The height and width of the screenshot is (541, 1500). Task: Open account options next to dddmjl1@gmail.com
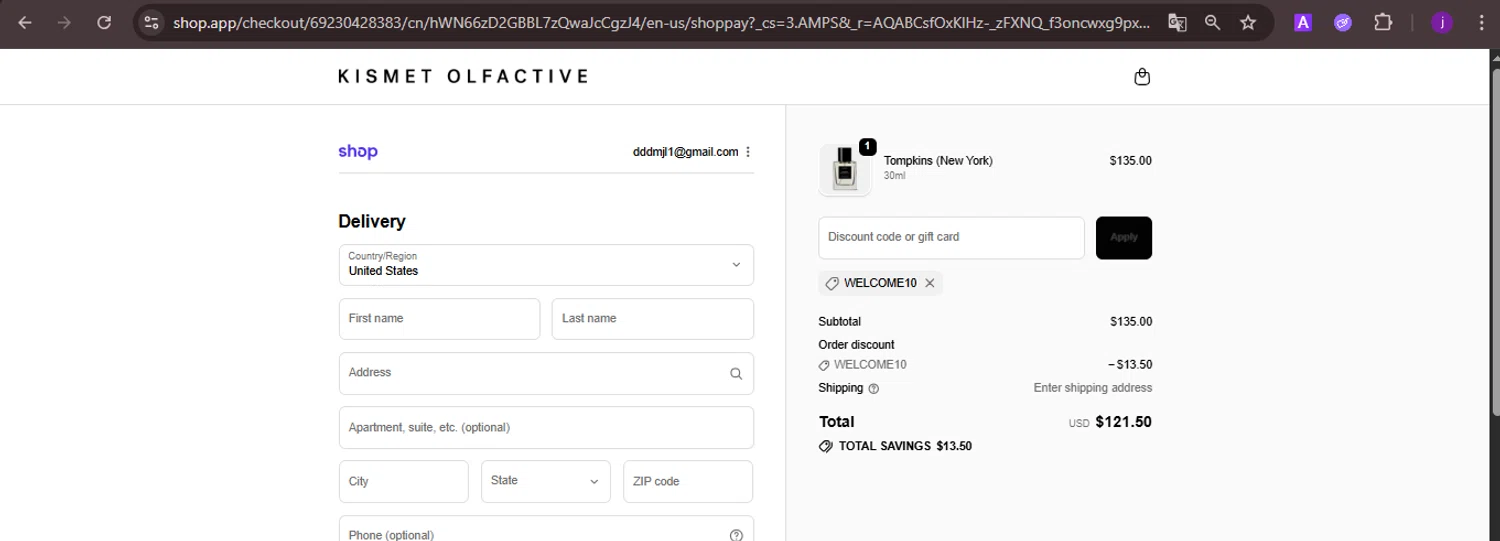pyautogui.click(x=748, y=152)
